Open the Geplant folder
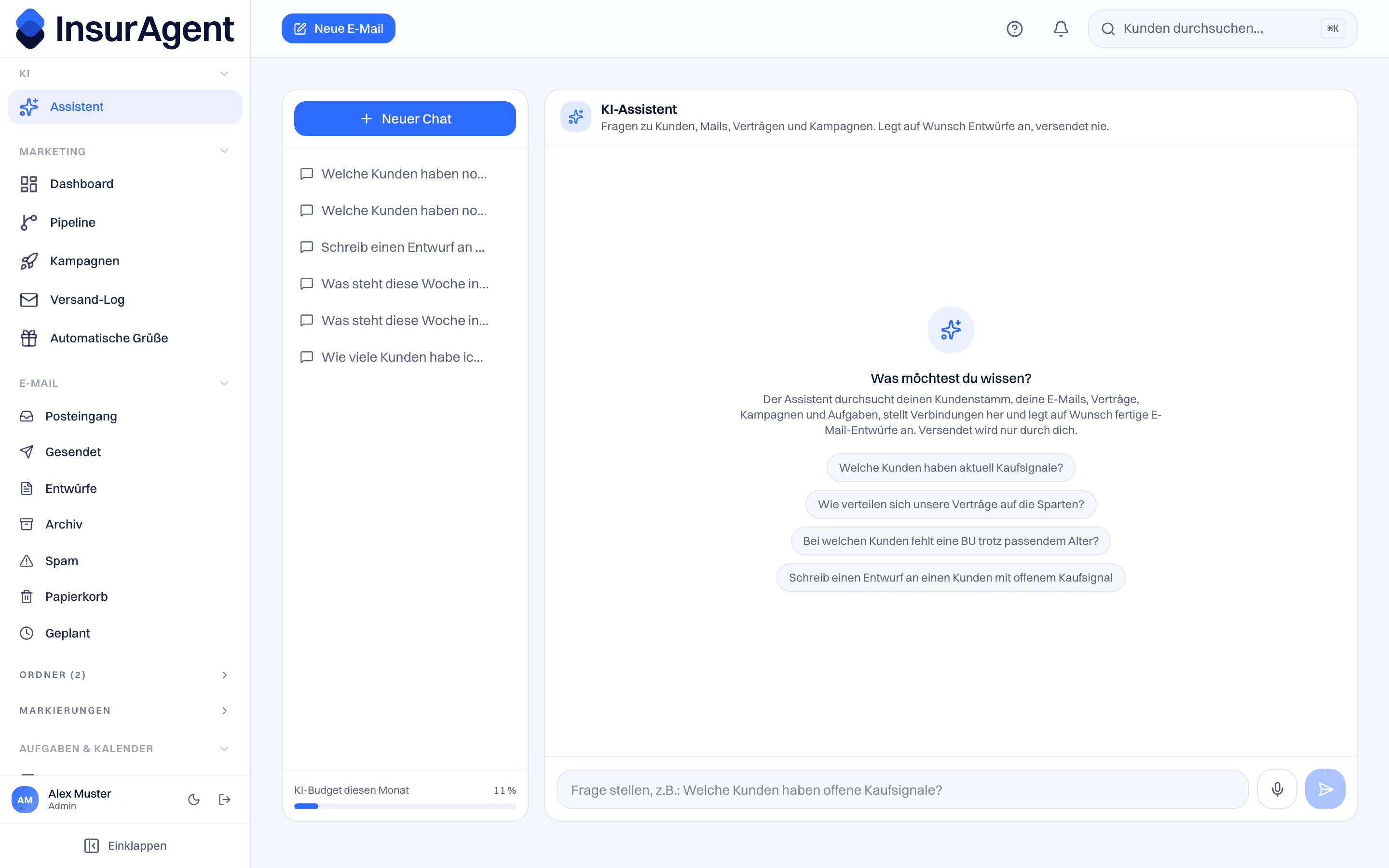Screen dimensions: 1389x868 [x=124, y=633]
